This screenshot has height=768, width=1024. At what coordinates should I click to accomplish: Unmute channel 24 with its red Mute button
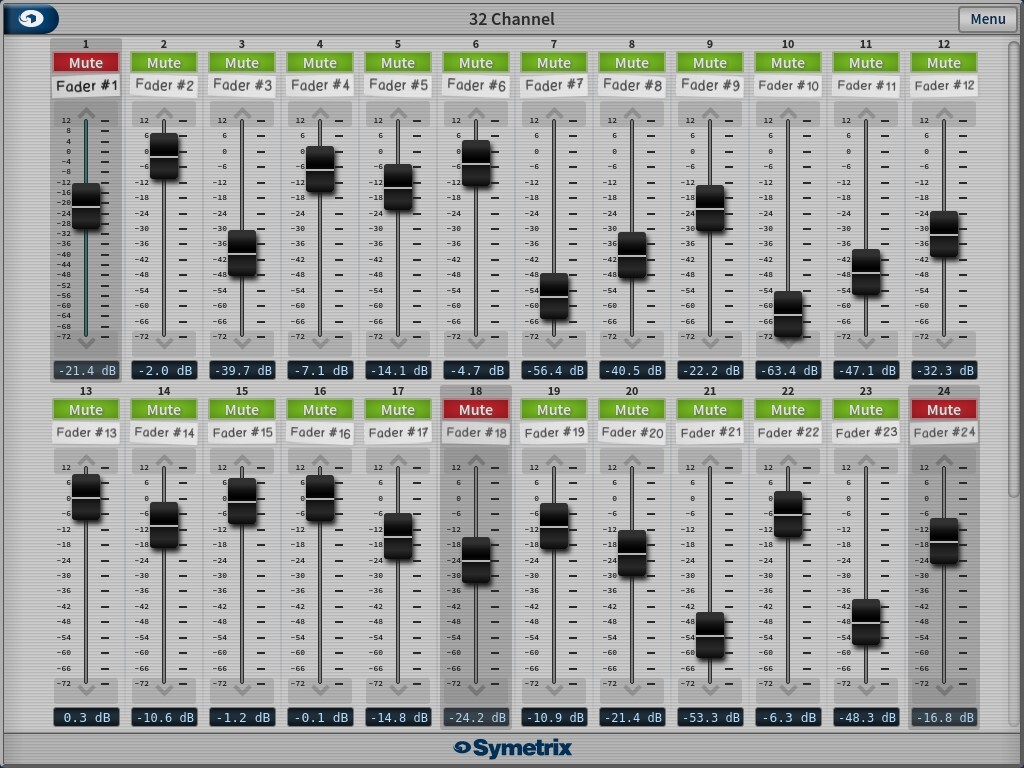[x=944, y=410]
